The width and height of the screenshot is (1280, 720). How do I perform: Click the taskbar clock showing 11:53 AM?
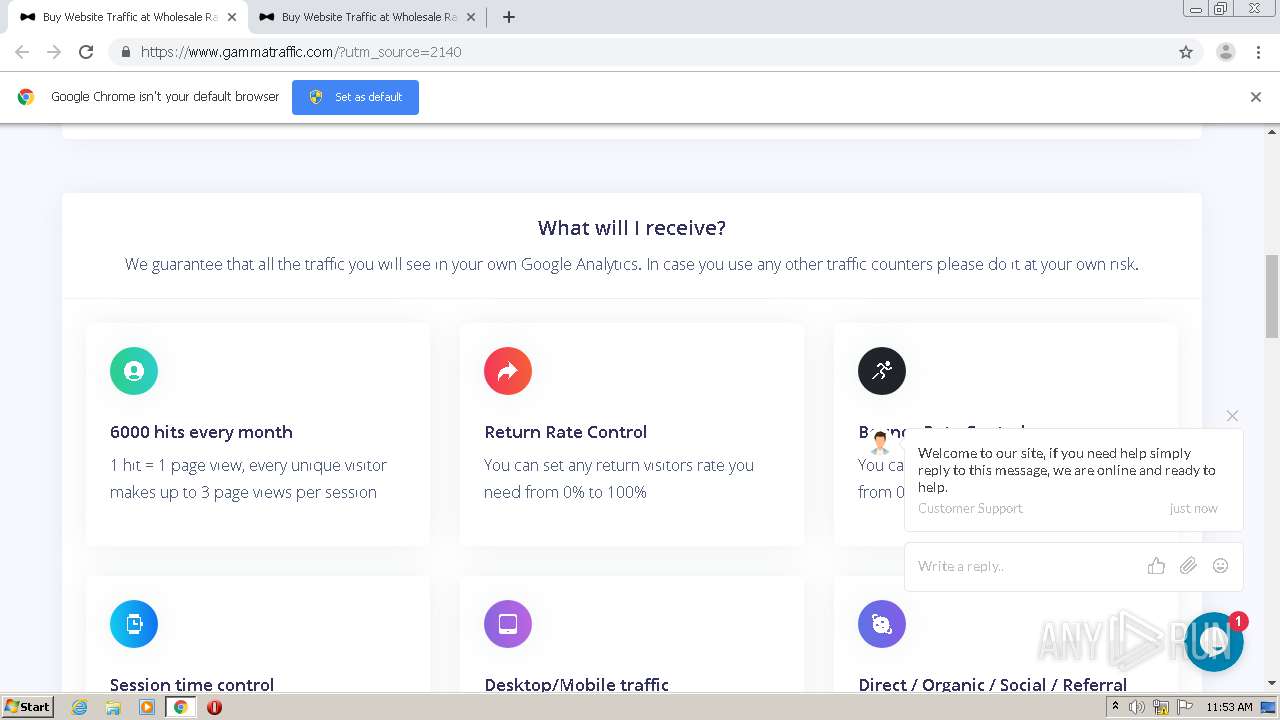click(1229, 707)
